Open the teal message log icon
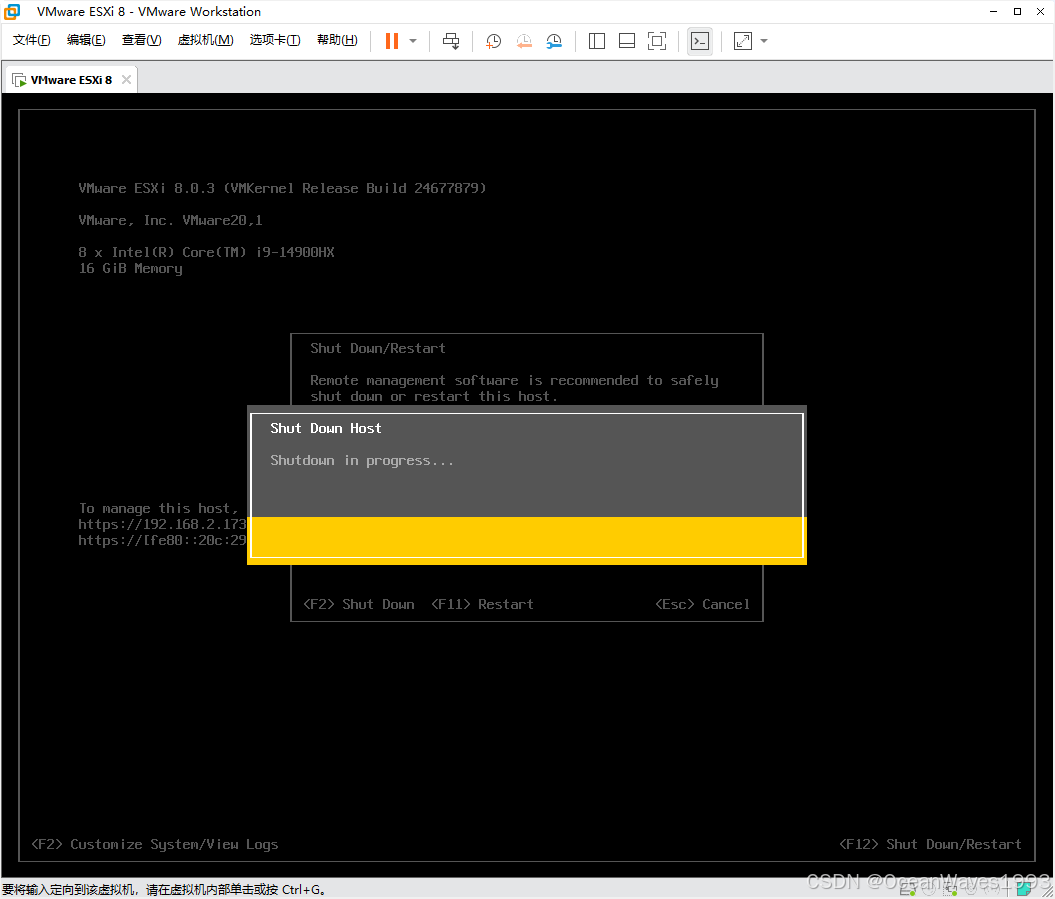 click(1024, 890)
